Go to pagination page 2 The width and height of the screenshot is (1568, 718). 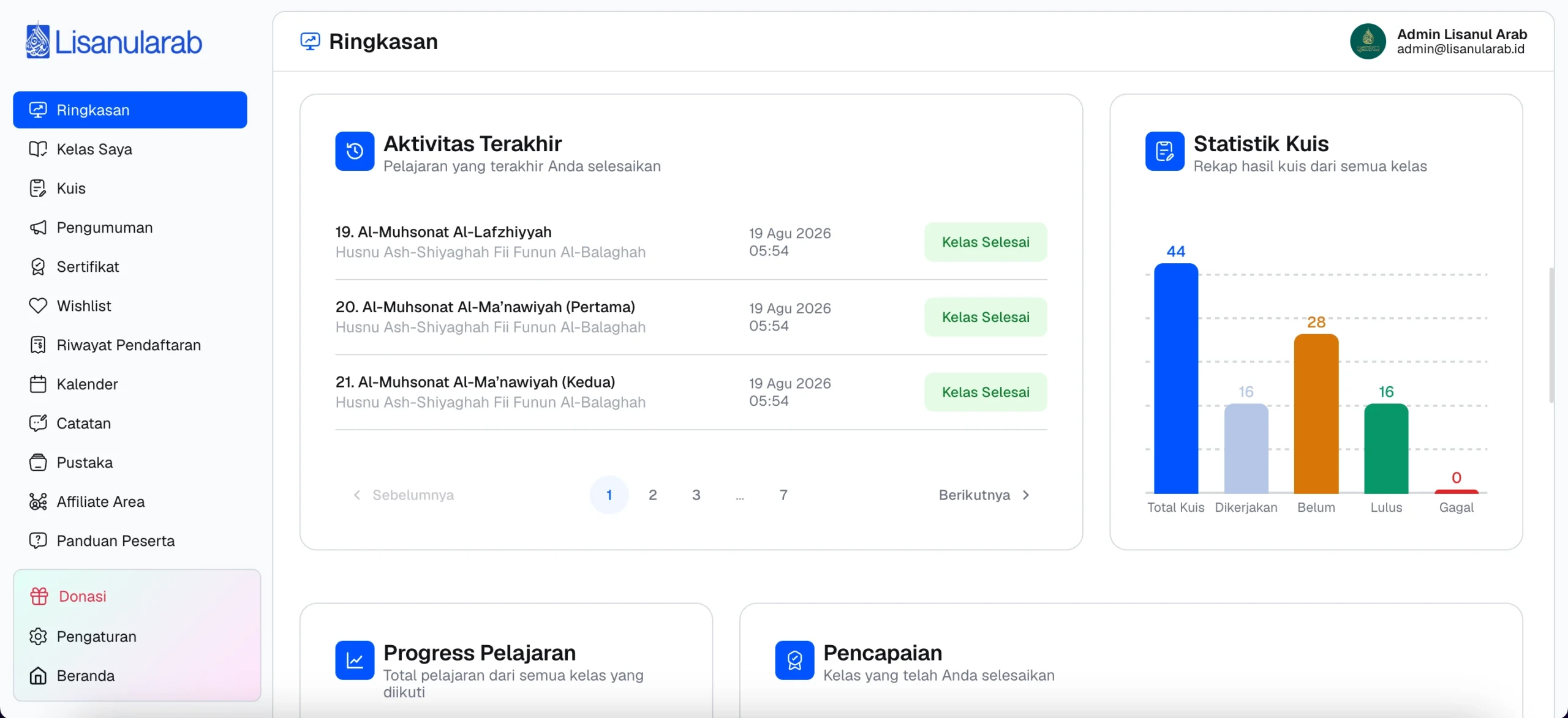point(652,495)
